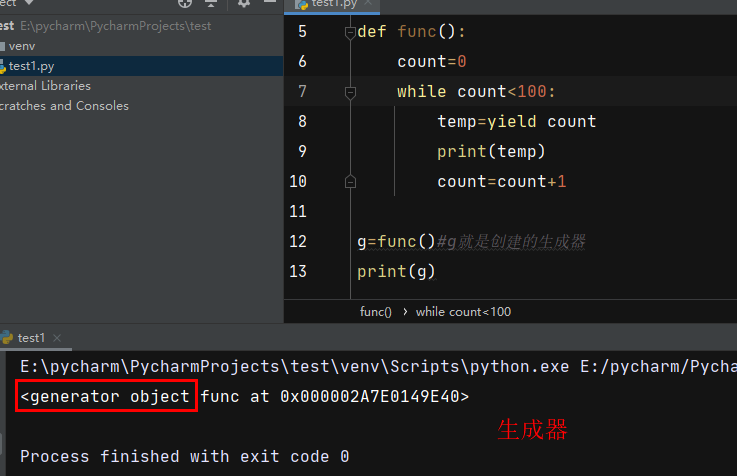
Task: Close the test1 run tab
Action: (x=57, y=338)
